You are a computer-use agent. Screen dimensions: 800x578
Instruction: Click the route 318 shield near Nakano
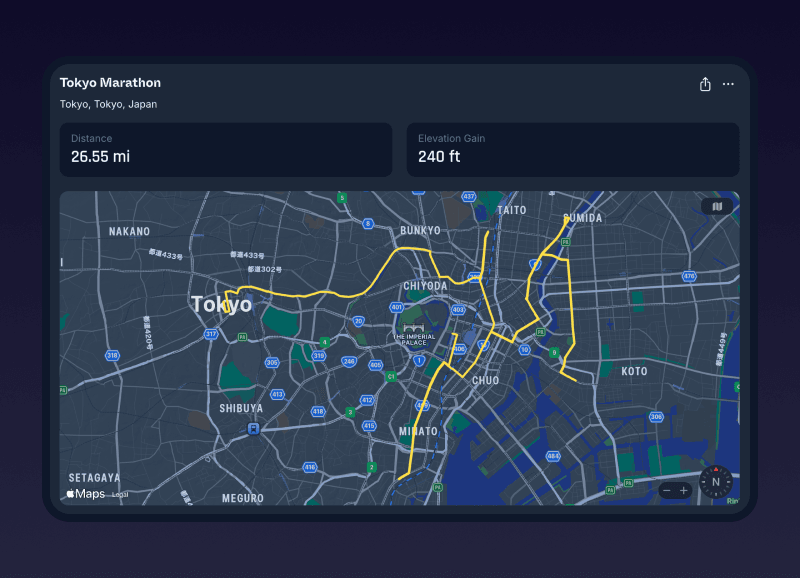112,355
